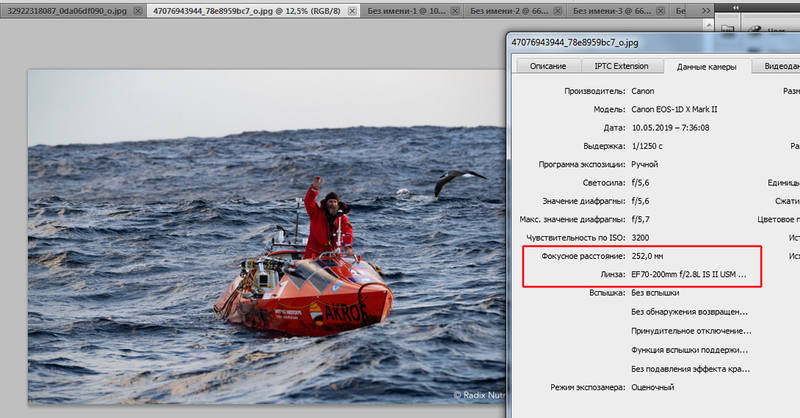Click the Линза: label
800x418 pixels.
tap(613, 275)
